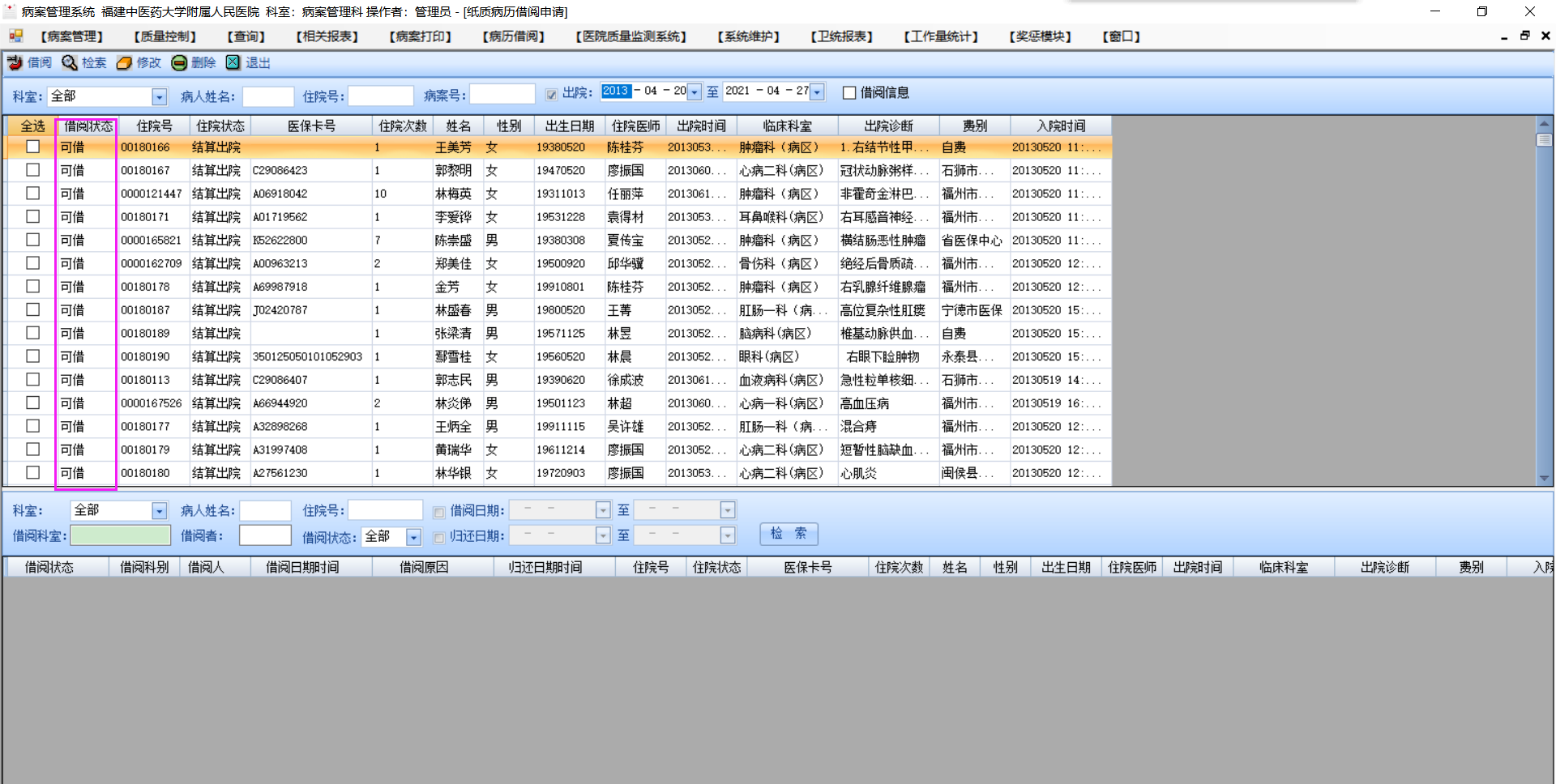Screen dimensions: 1556x784
Task: Click the 检索 magnifier search icon
Action: [70, 62]
